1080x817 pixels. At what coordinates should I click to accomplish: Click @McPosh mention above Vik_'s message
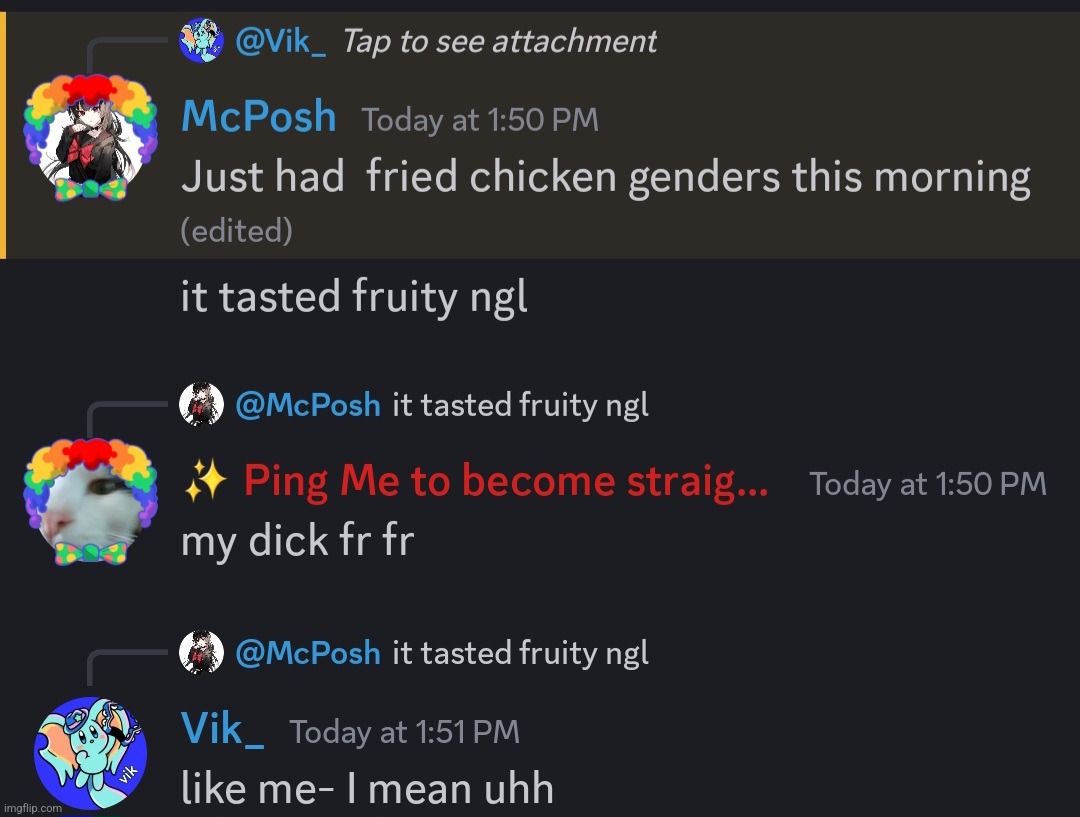pyautogui.click(x=308, y=652)
